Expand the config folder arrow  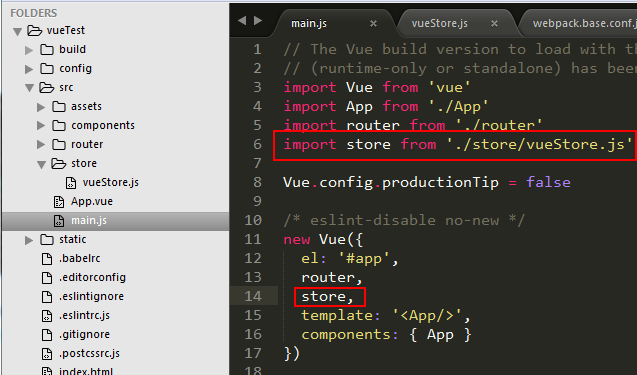(29, 69)
